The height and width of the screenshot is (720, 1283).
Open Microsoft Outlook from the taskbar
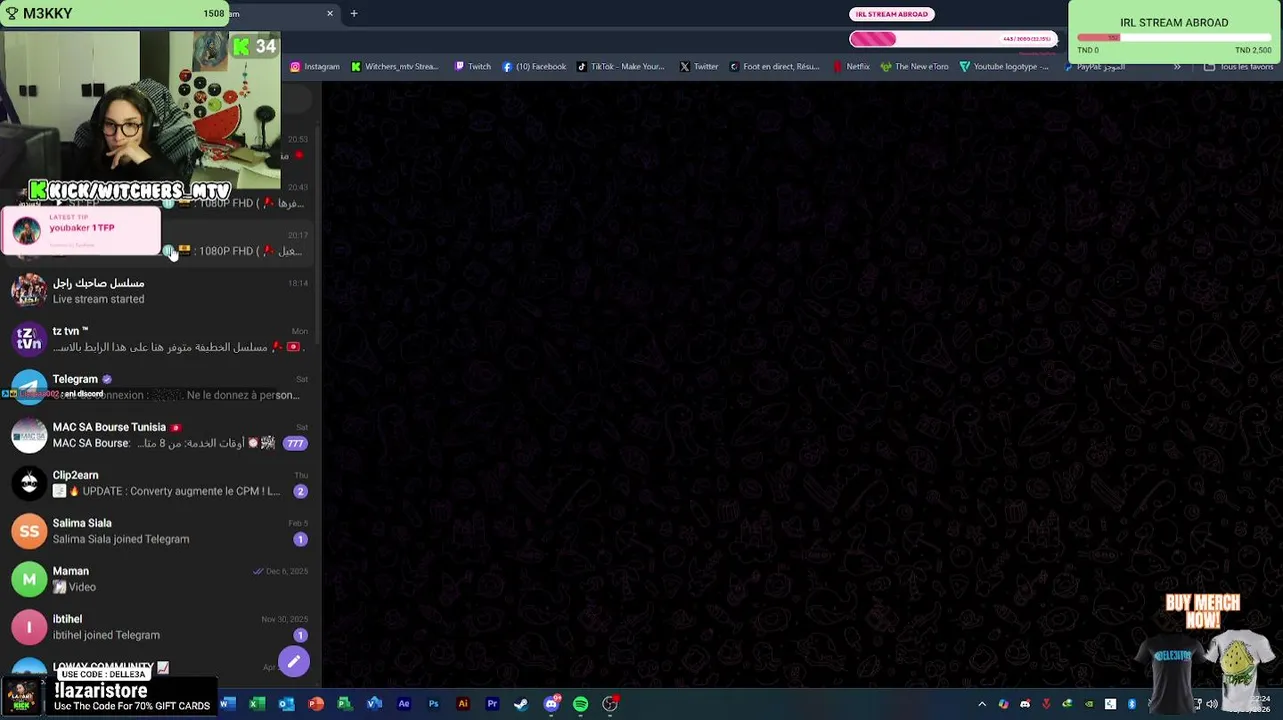pos(286,704)
